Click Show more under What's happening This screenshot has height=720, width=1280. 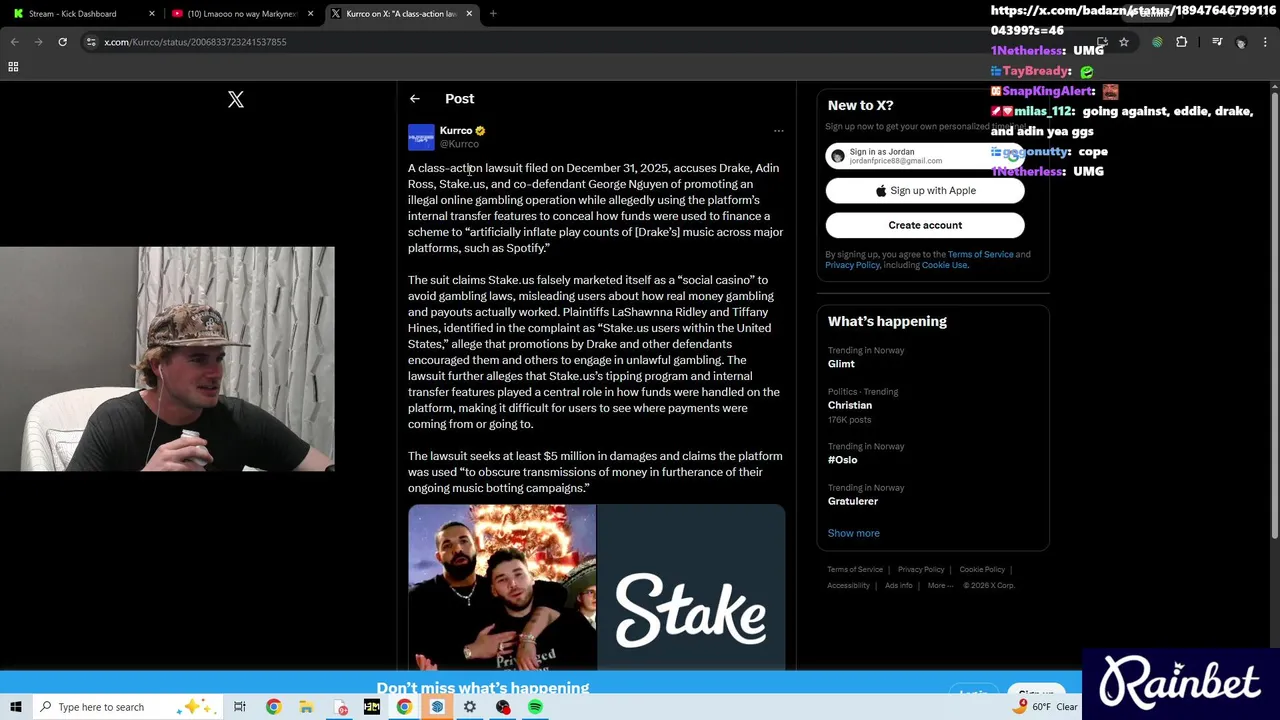[x=853, y=533]
